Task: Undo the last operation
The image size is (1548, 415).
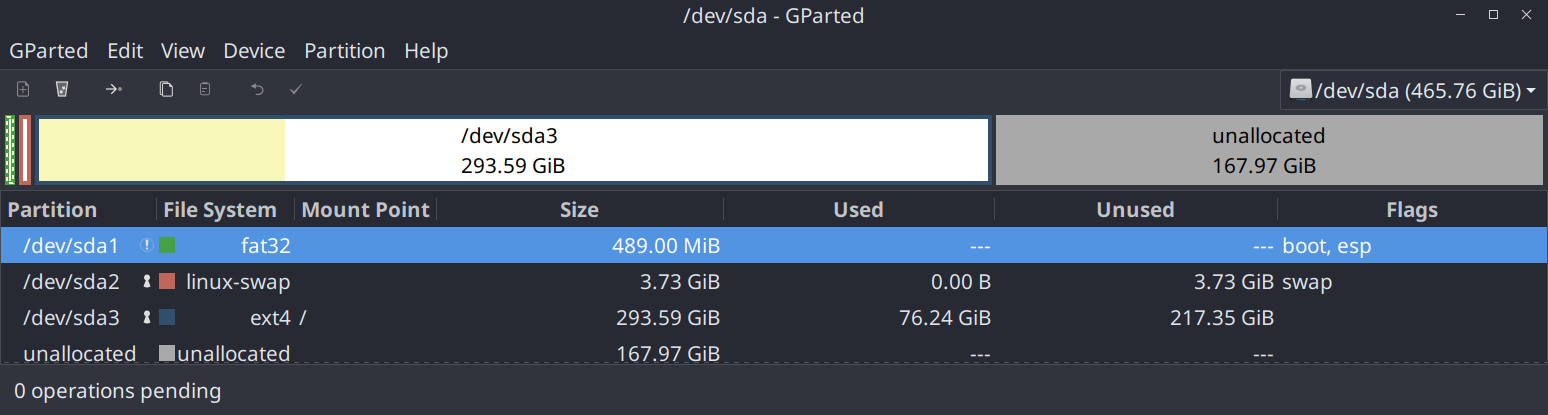Action: coord(257,90)
